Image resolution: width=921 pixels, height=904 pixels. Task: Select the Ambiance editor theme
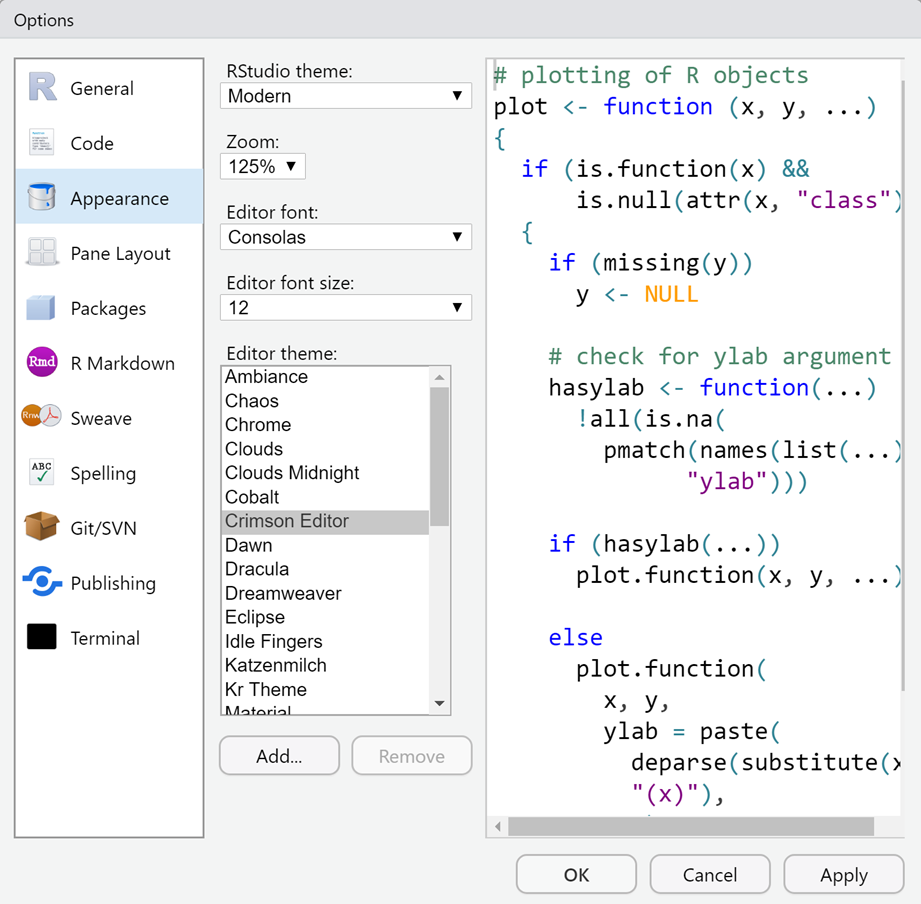325,377
